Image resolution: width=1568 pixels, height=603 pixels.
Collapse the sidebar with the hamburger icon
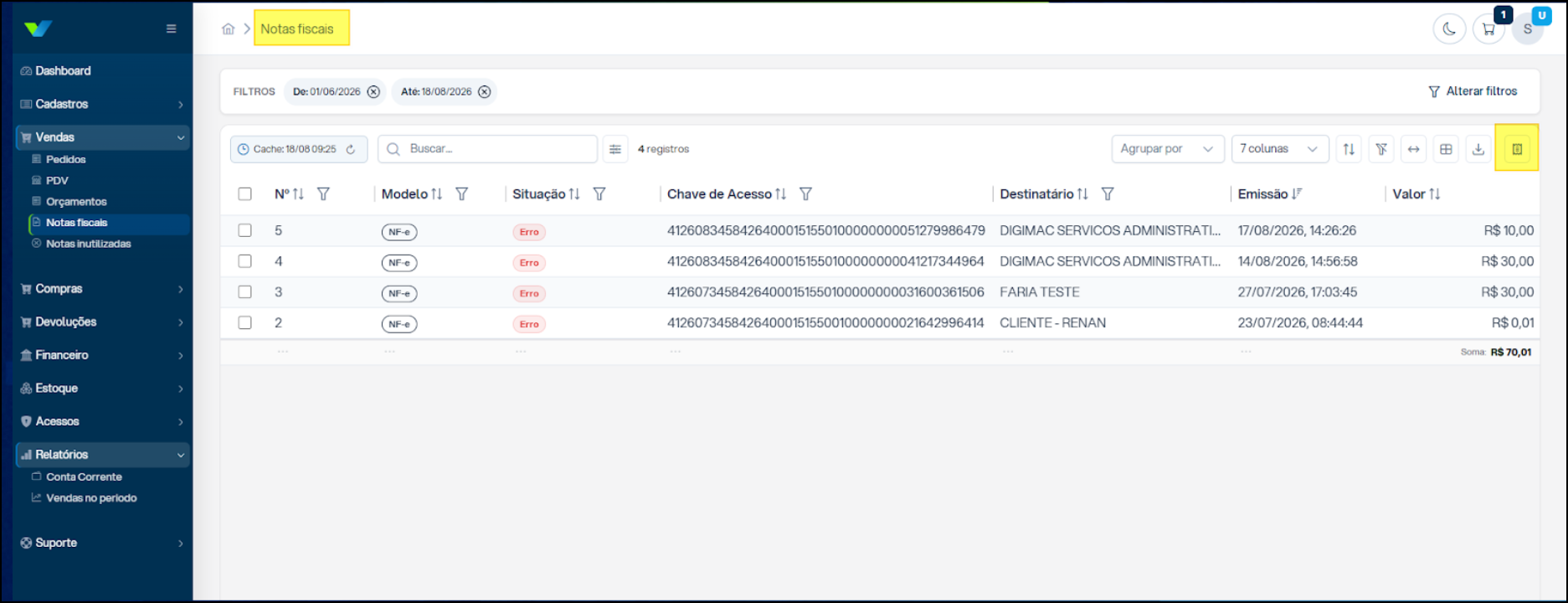point(171,28)
